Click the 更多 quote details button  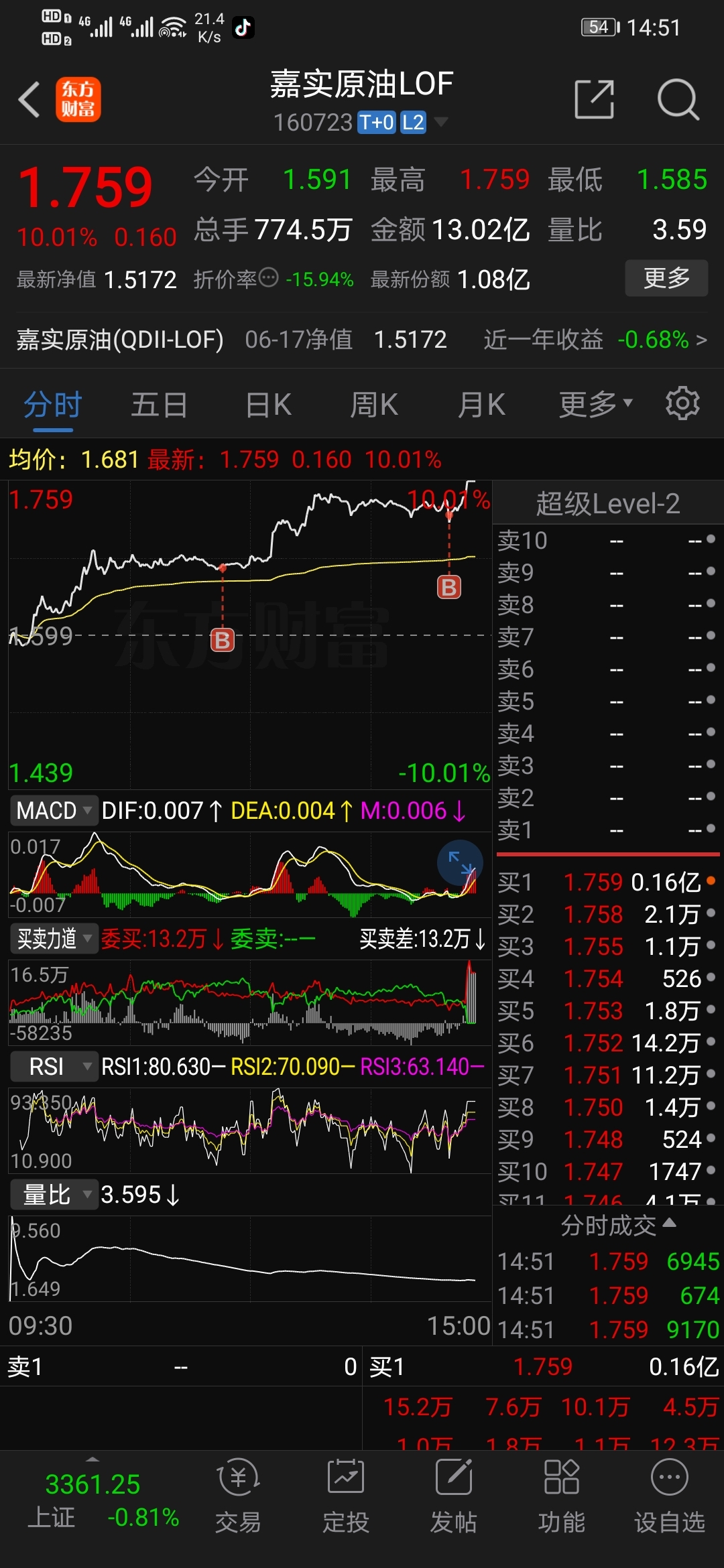click(x=666, y=277)
